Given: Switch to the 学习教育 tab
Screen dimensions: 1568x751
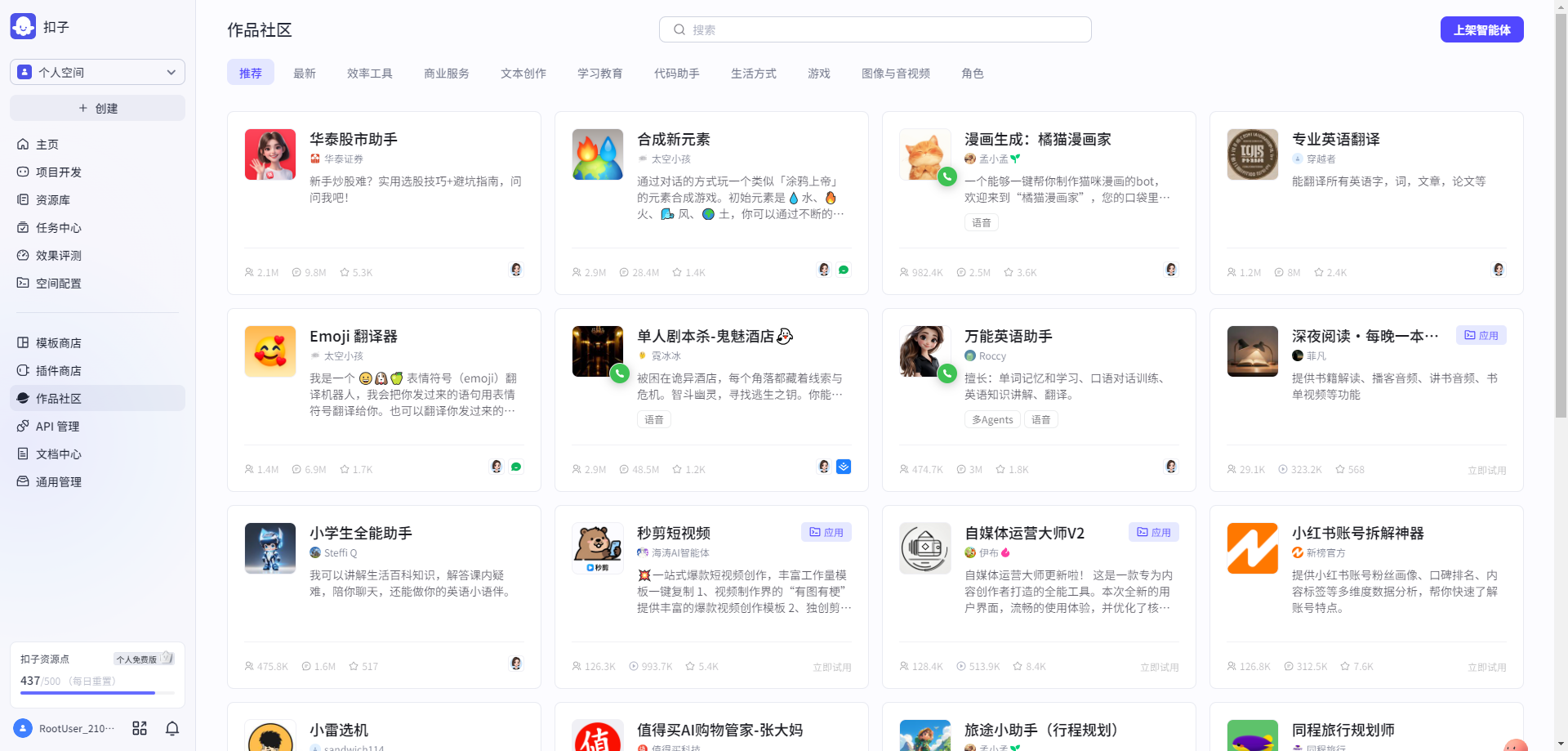Looking at the screenshot, I should pyautogui.click(x=600, y=73).
